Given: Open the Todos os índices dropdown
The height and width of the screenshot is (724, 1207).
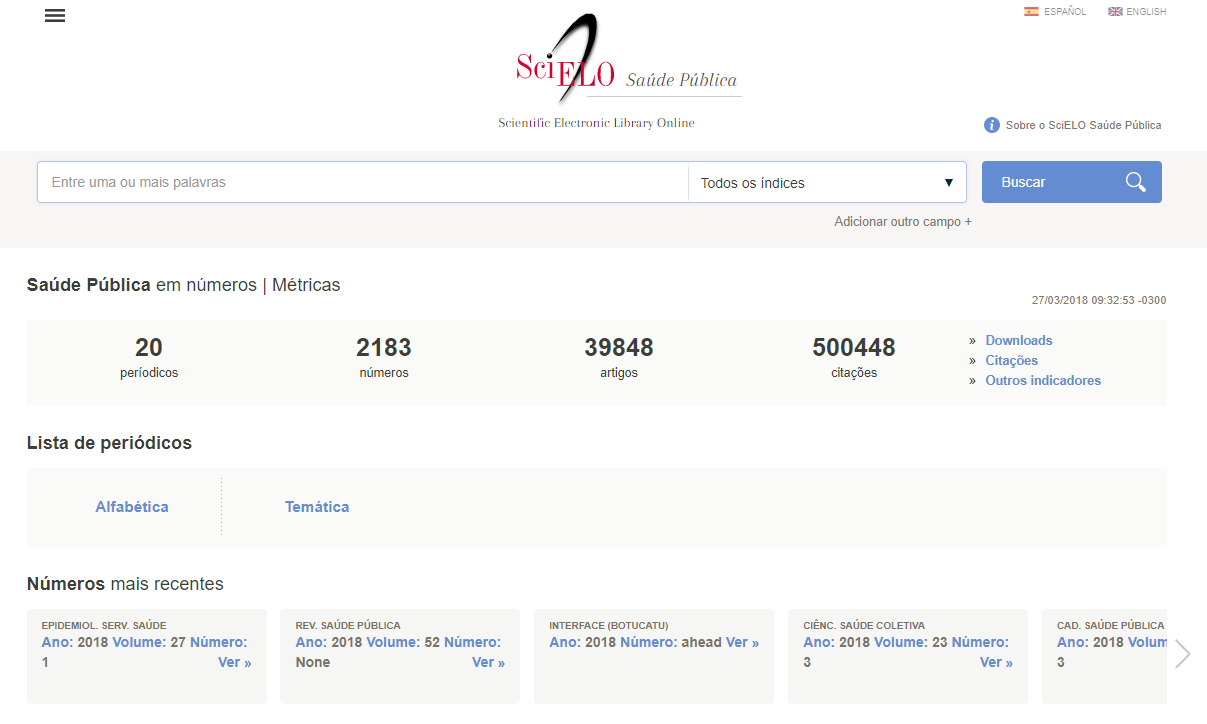Looking at the screenshot, I should click(x=827, y=183).
